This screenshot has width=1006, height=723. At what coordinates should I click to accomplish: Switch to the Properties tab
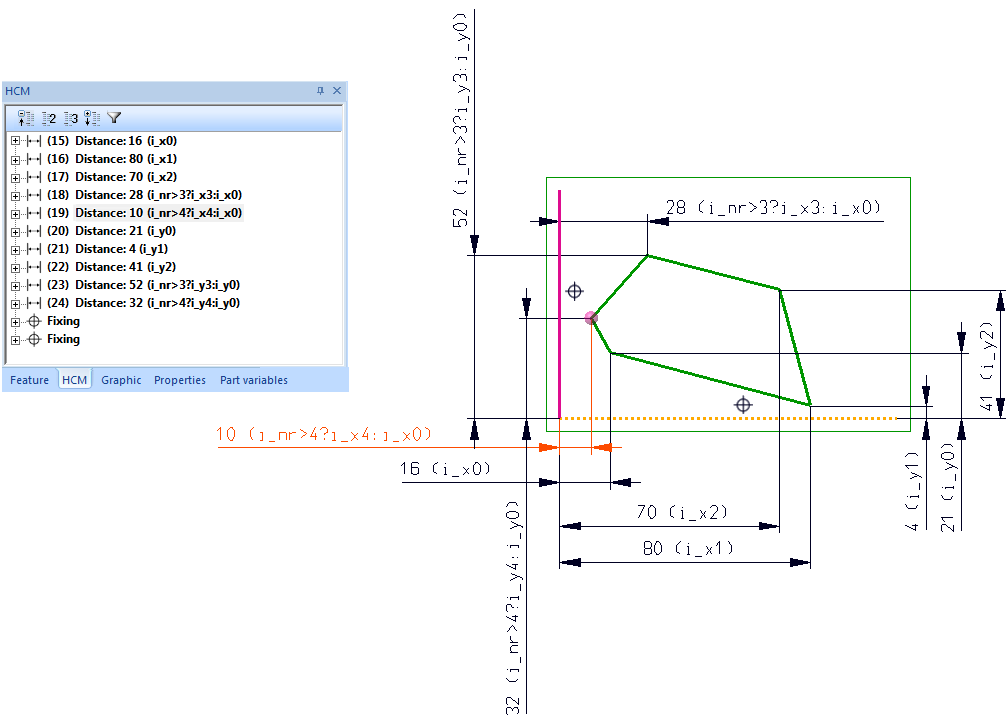(x=180, y=380)
